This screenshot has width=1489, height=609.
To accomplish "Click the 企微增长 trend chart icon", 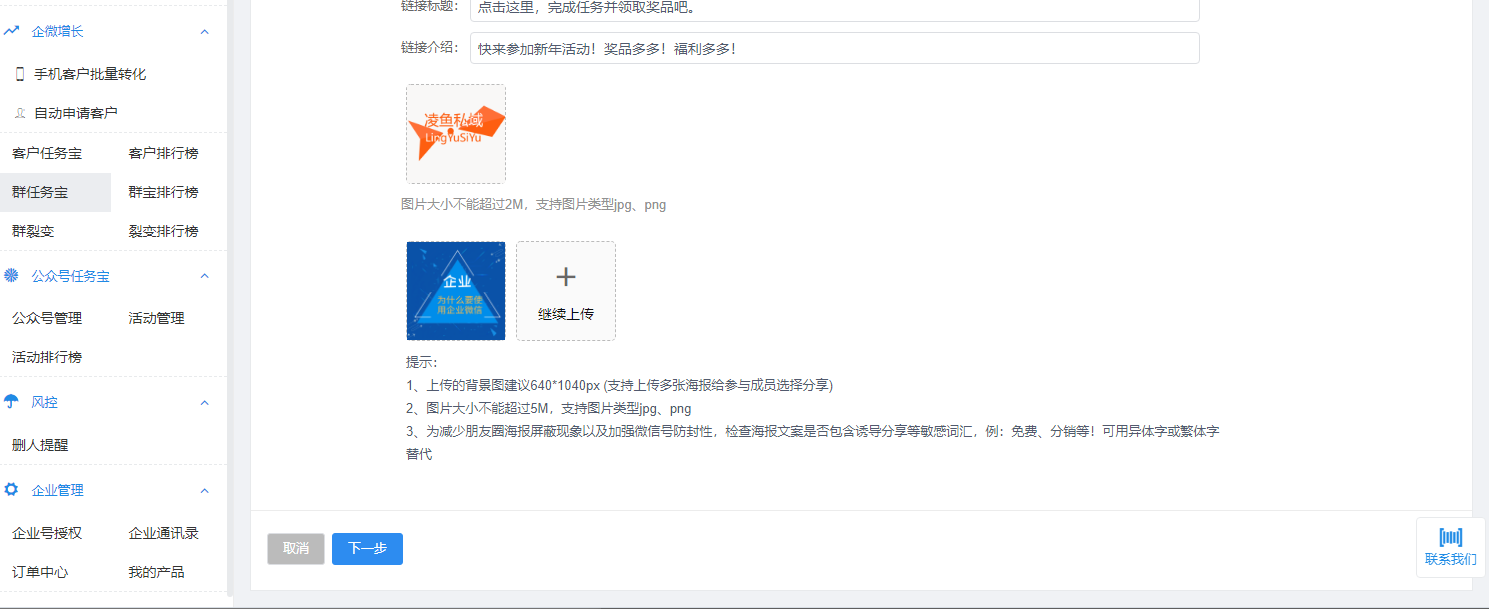I will (12, 31).
